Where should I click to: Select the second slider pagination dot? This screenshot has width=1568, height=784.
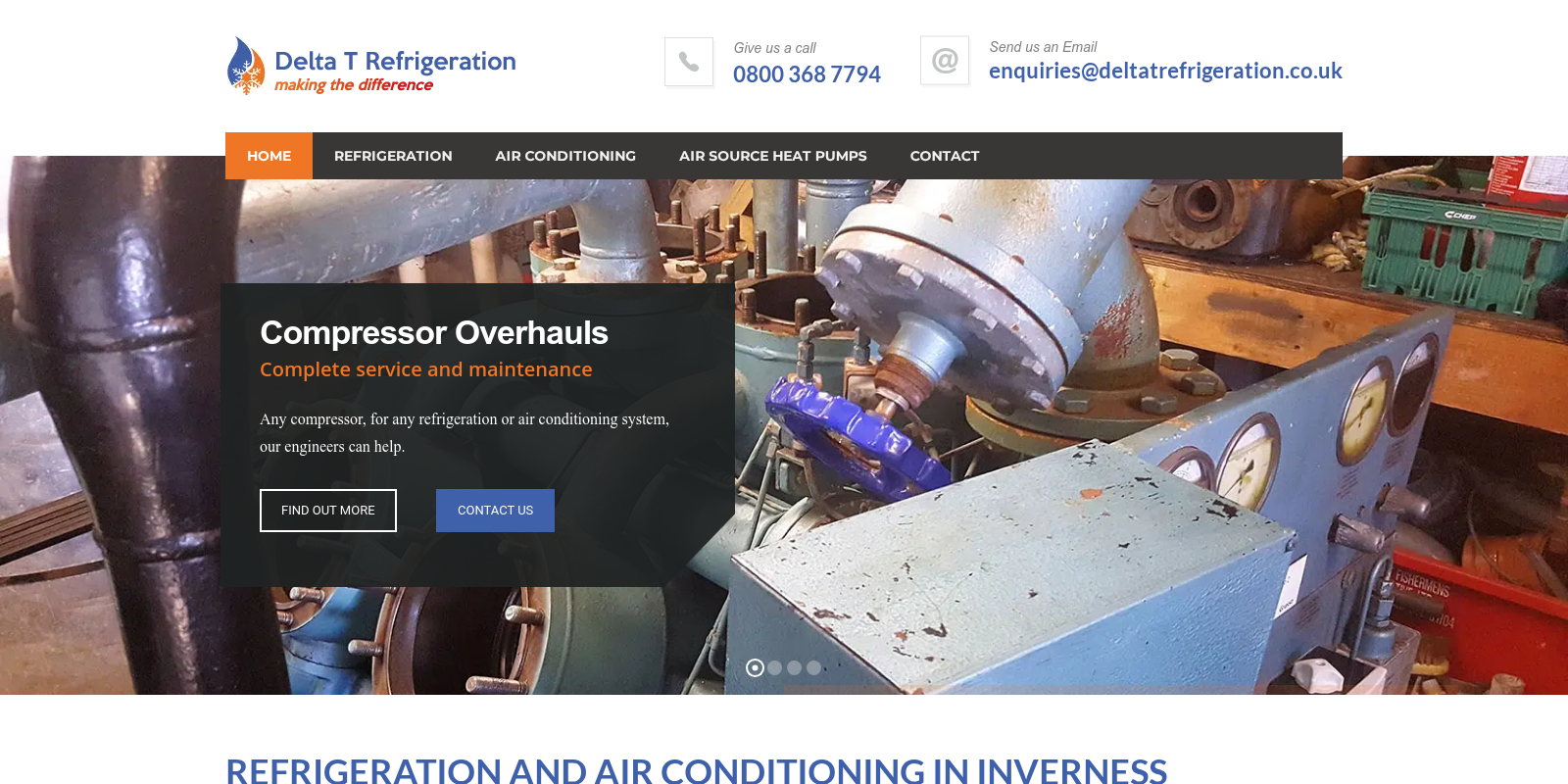(775, 667)
